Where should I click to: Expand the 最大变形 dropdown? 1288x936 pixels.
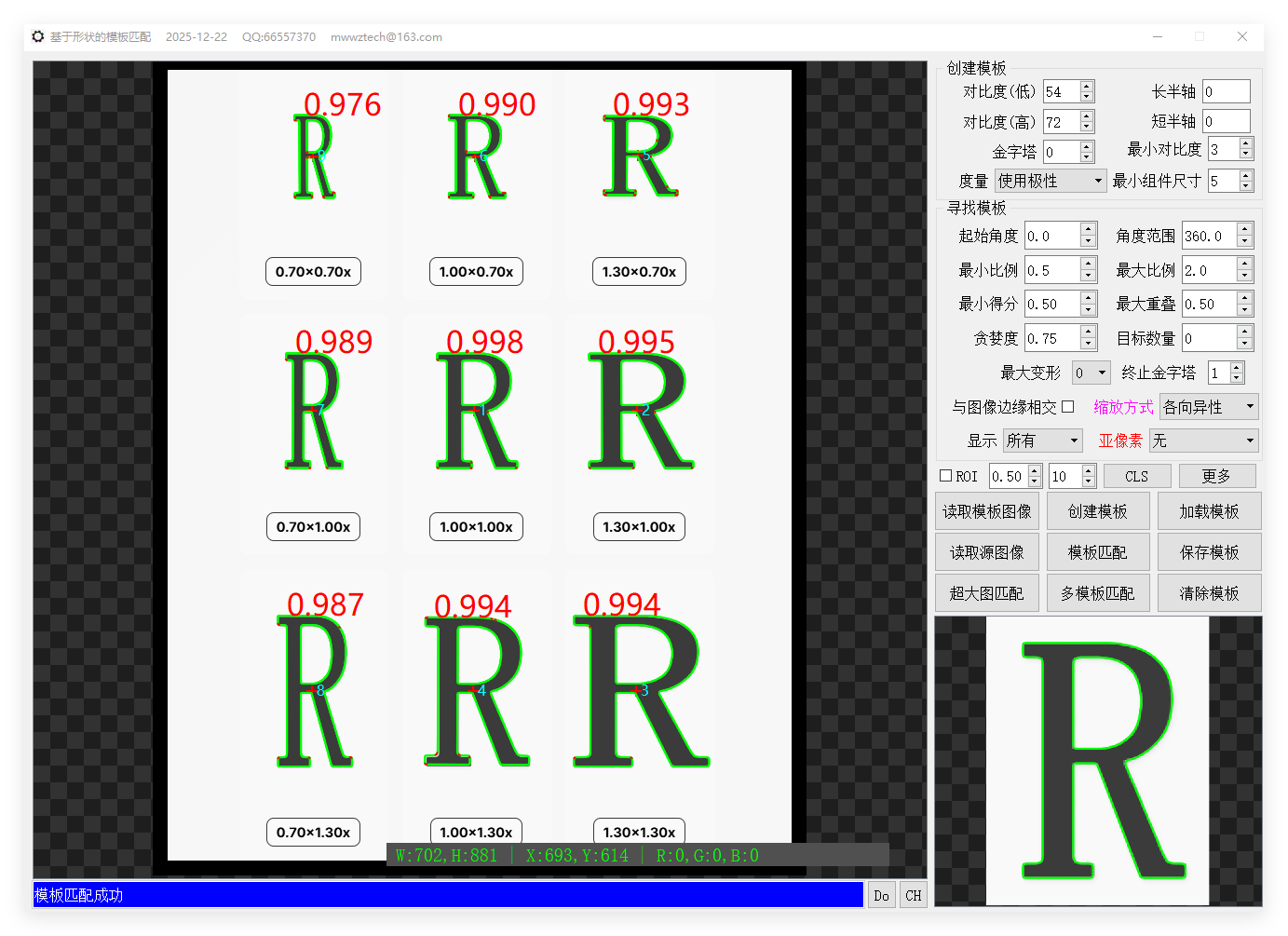coord(1091,373)
